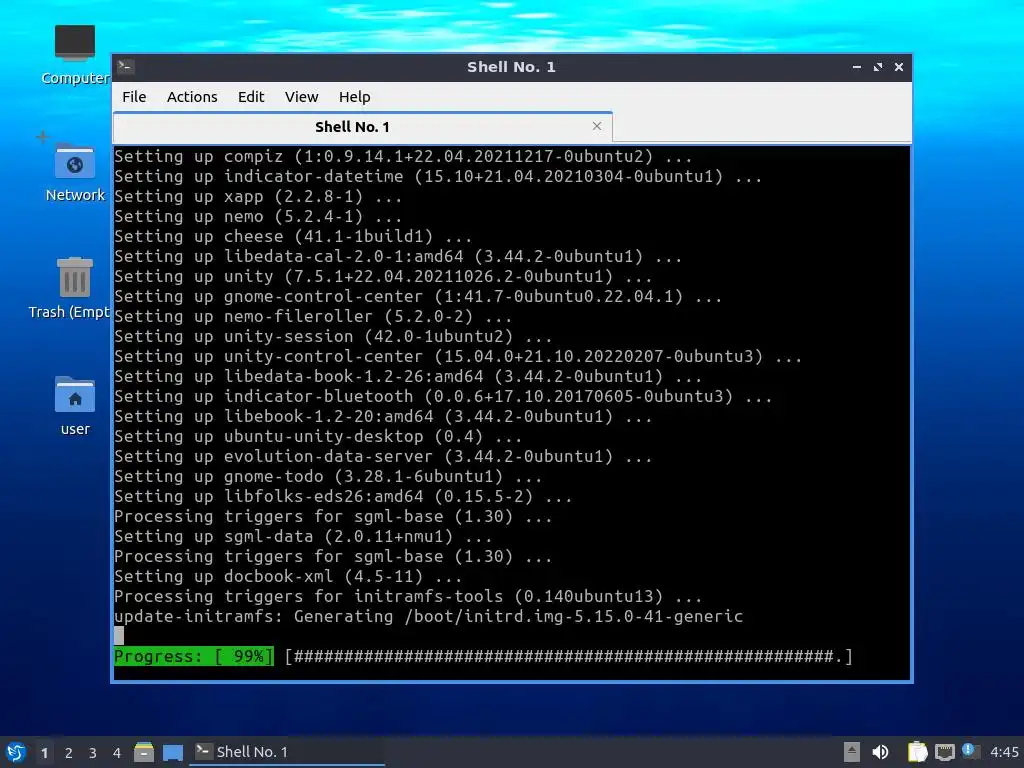This screenshot has width=1024, height=768.
Task: Click the 'update-initramfs: Generating' line
Action: pyautogui.click(x=428, y=616)
